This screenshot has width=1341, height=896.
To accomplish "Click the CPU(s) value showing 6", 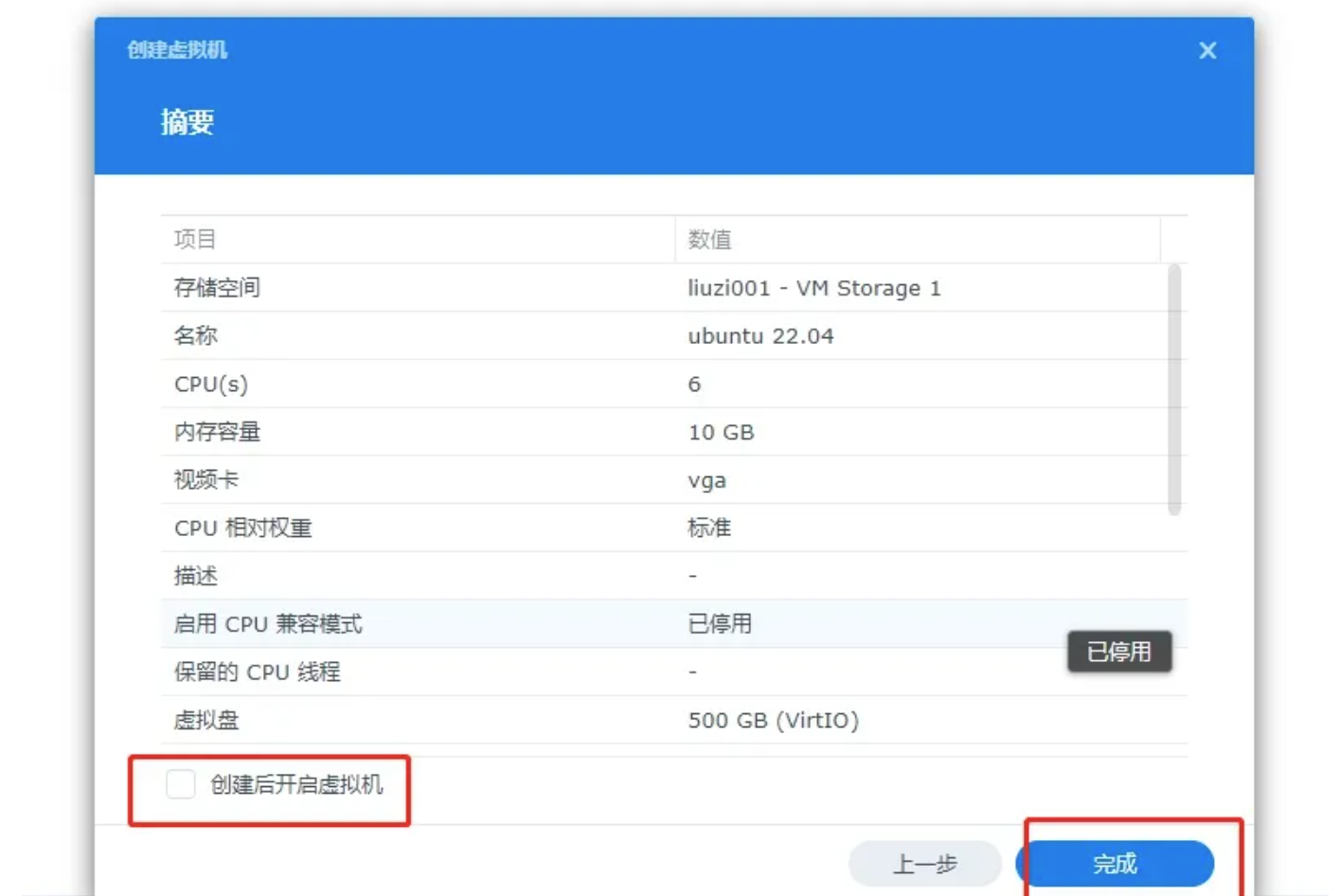I will coord(694,384).
